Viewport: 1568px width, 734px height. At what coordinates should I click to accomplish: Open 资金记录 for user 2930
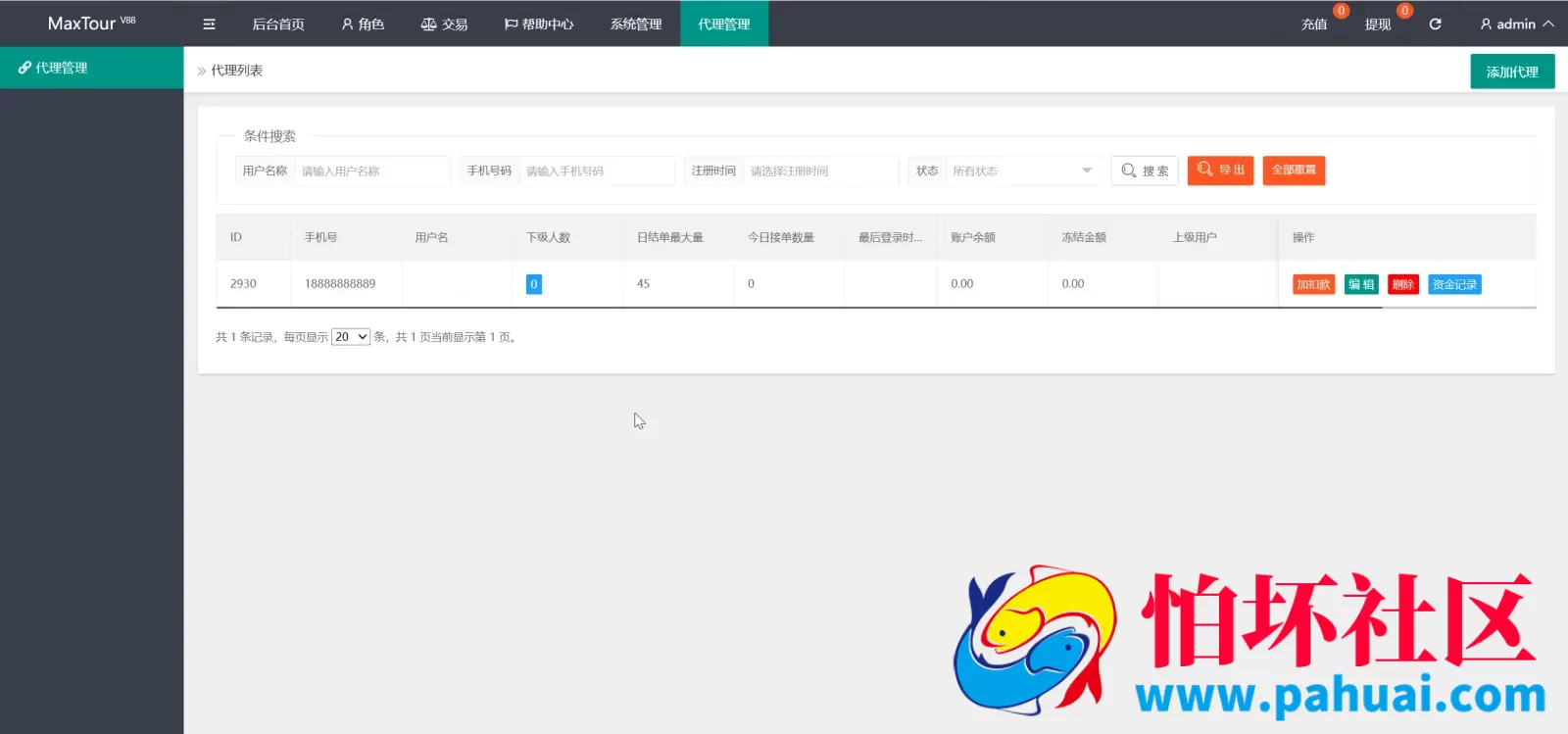coord(1454,284)
